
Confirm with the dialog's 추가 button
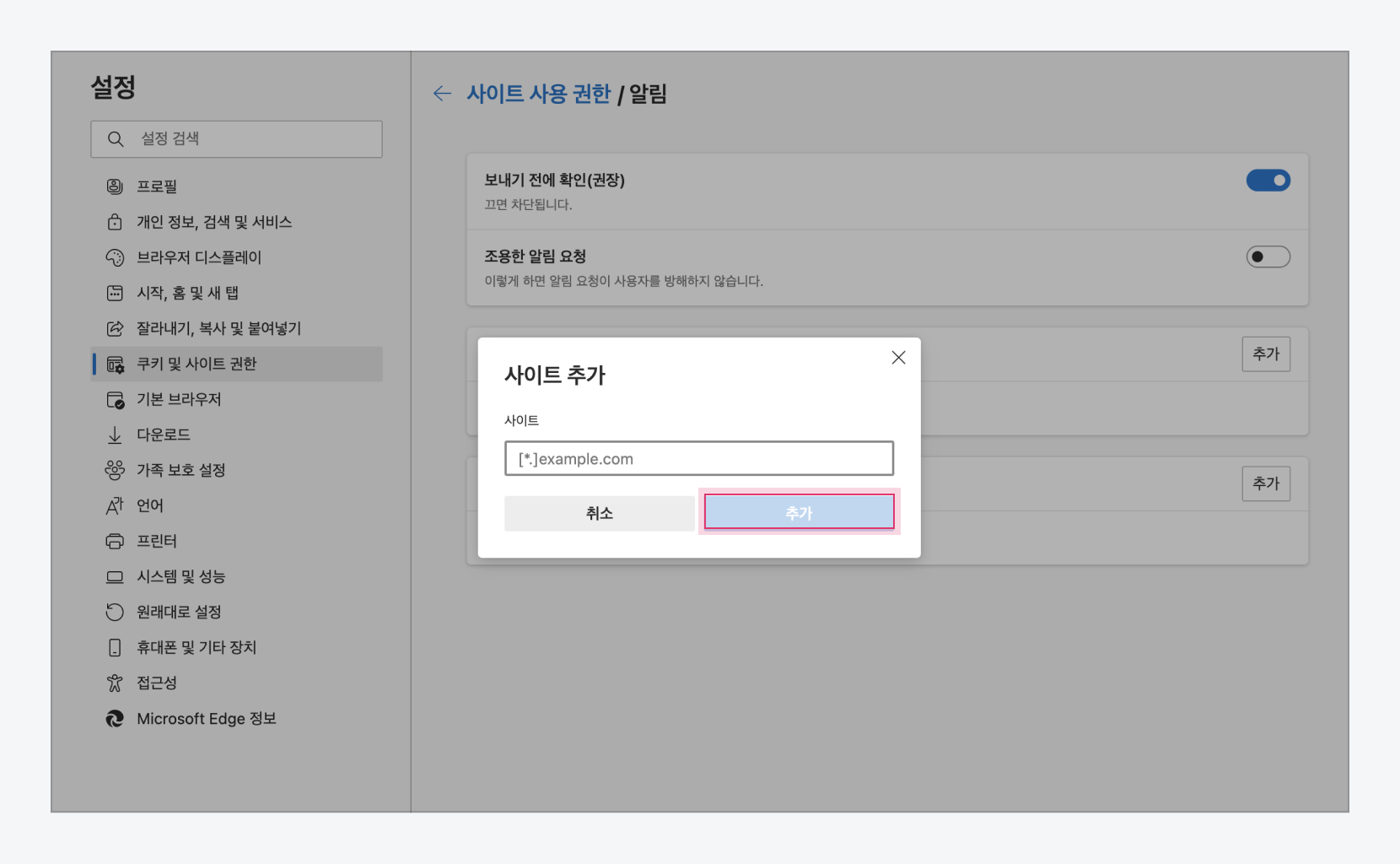[x=799, y=512]
